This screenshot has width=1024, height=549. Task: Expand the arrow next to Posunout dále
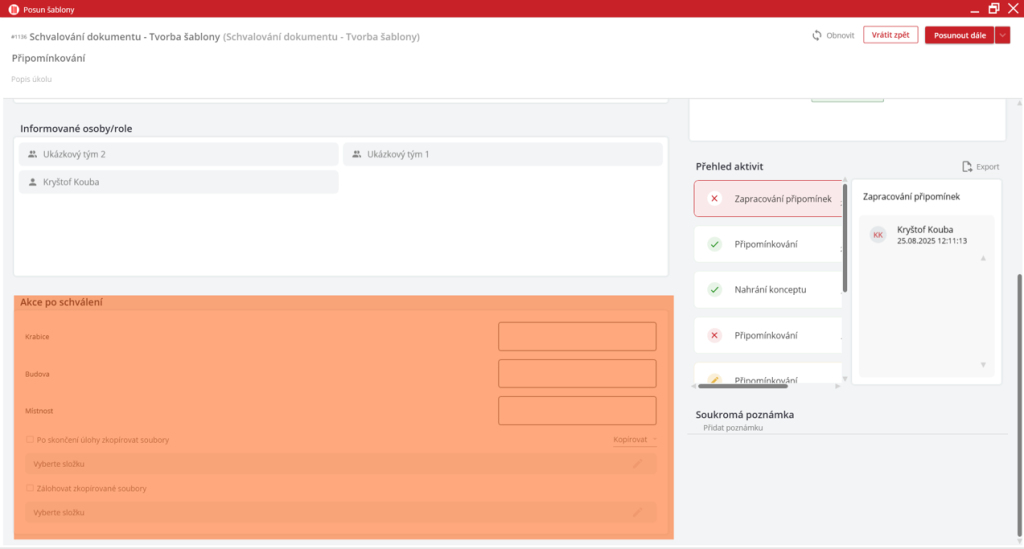coord(1003,35)
